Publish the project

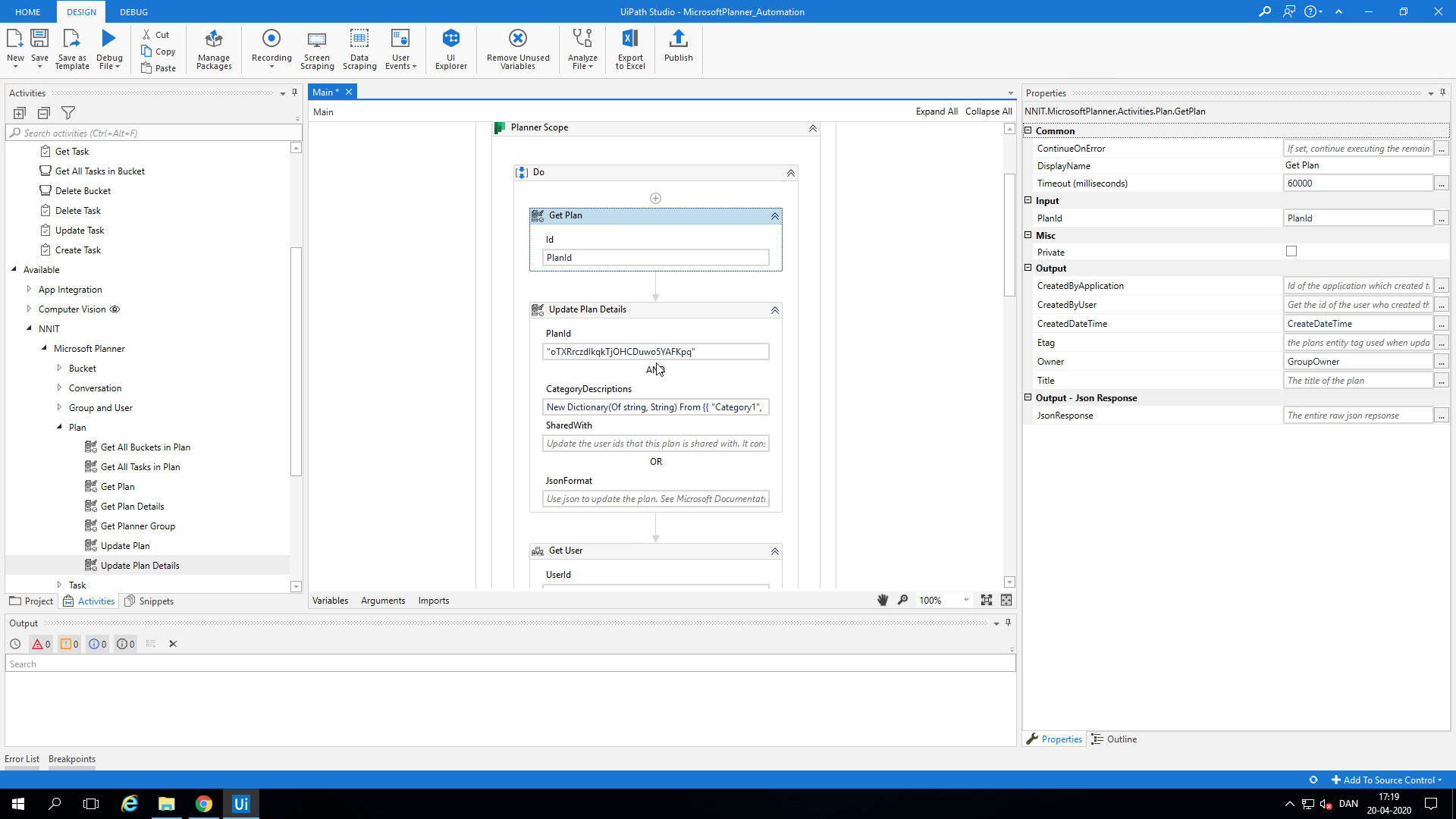[679, 45]
